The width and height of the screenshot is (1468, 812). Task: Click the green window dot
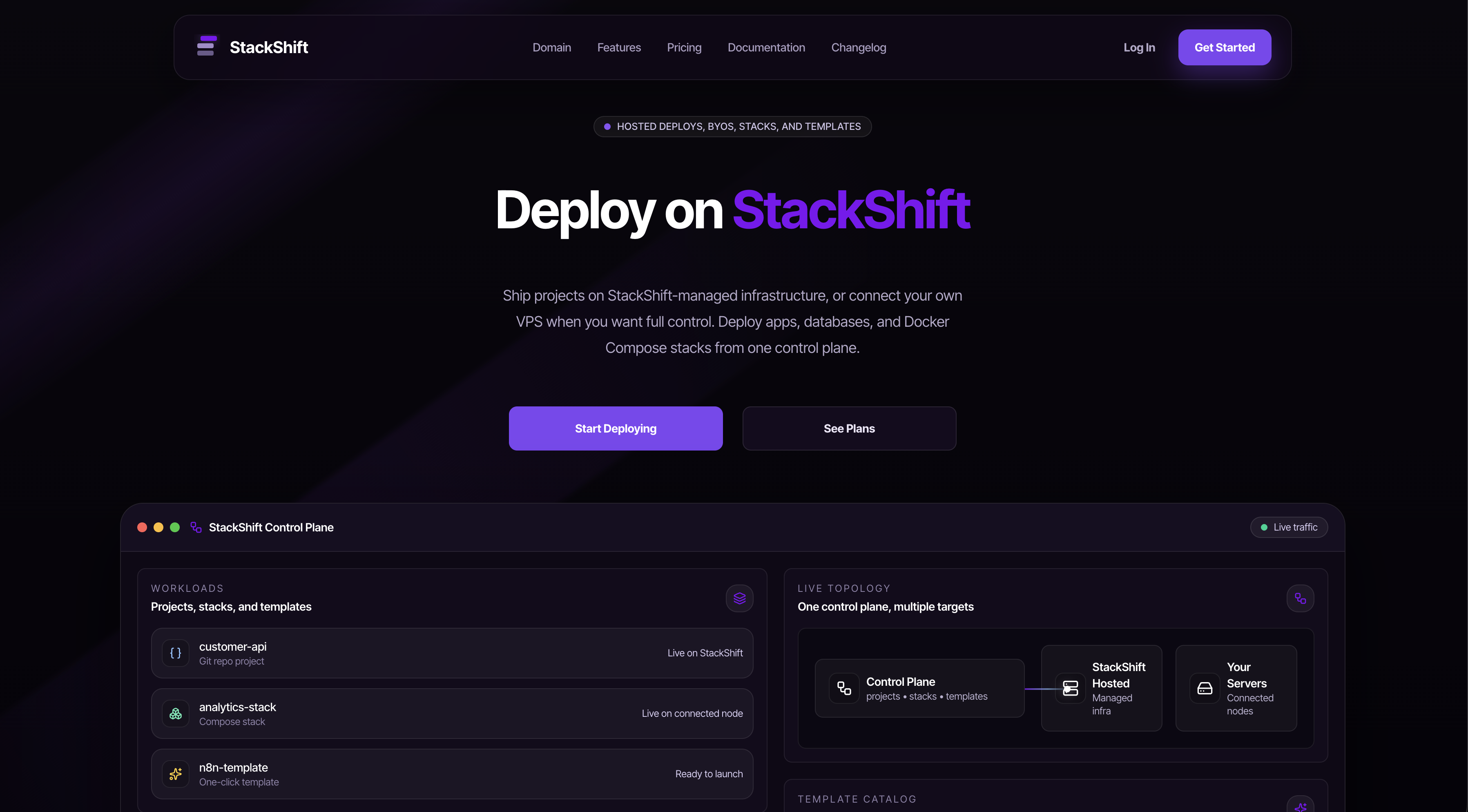pyautogui.click(x=175, y=527)
